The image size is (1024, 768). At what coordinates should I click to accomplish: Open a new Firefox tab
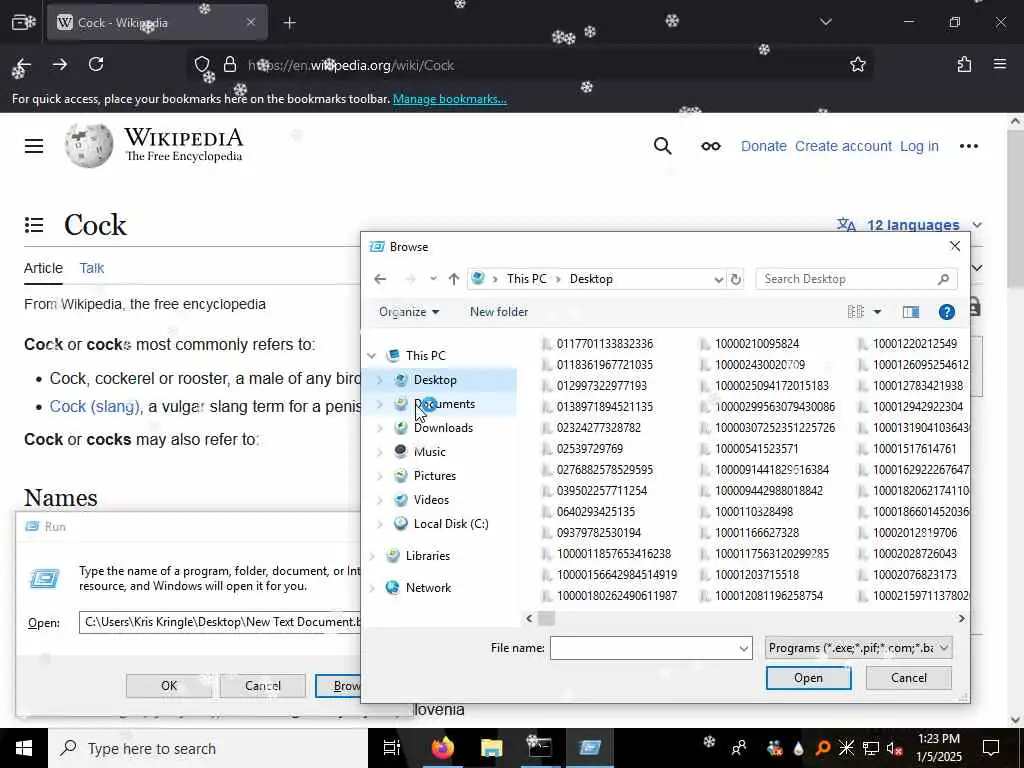coord(289,23)
